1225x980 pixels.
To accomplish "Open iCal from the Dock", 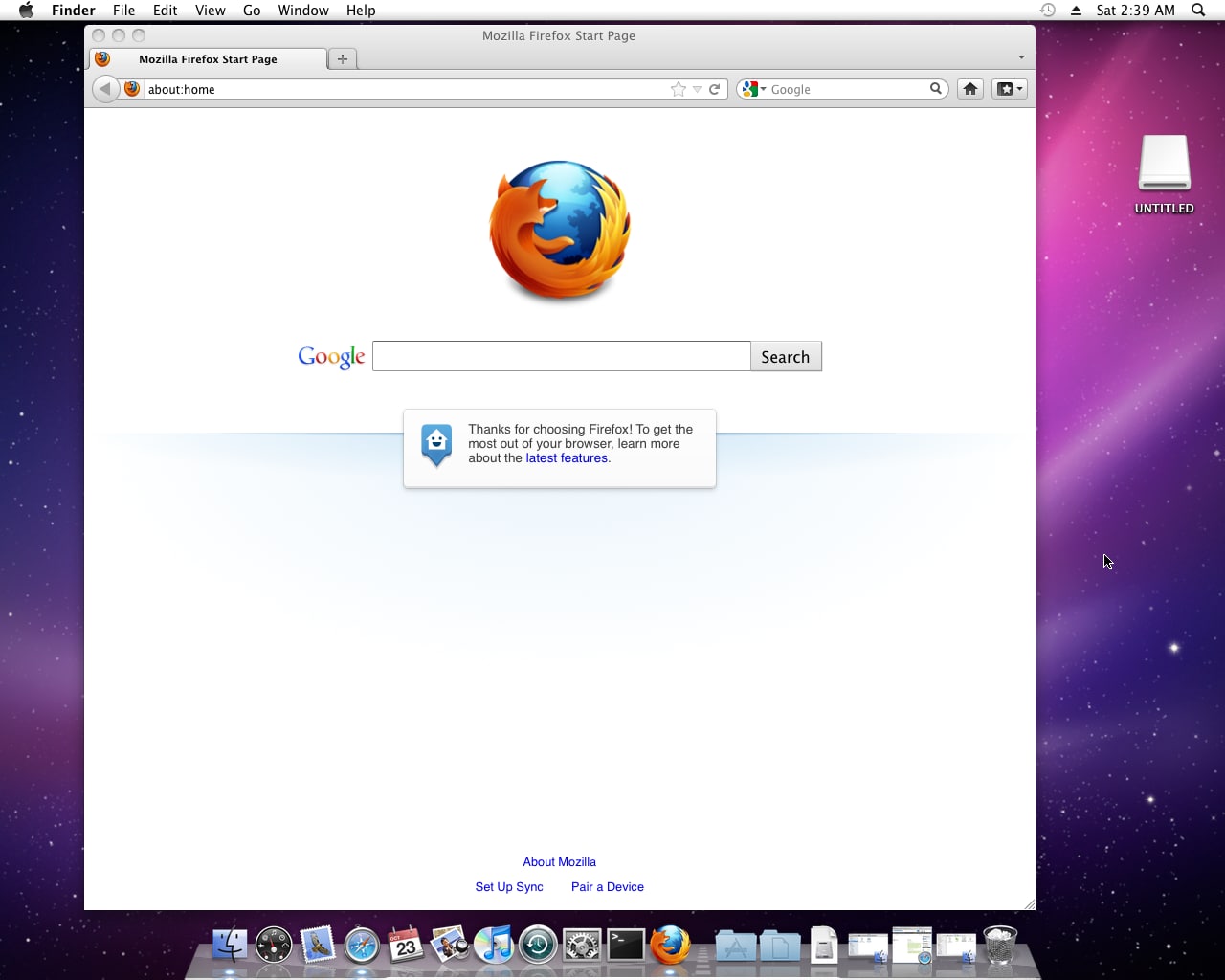I will pyautogui.click(x=406, y=946).
